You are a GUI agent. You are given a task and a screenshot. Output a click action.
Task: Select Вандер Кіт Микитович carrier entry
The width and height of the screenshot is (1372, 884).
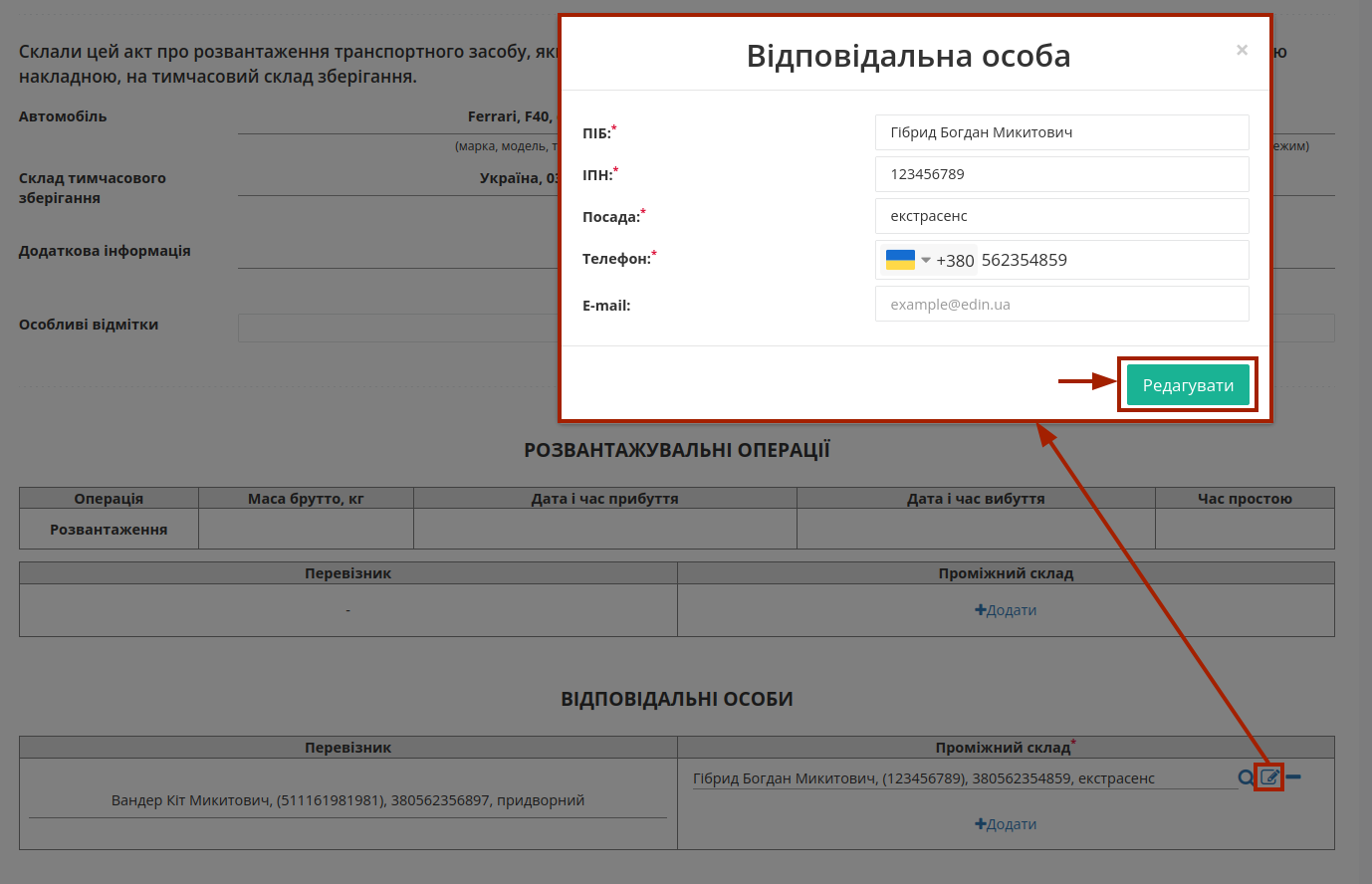coord(347,800)
